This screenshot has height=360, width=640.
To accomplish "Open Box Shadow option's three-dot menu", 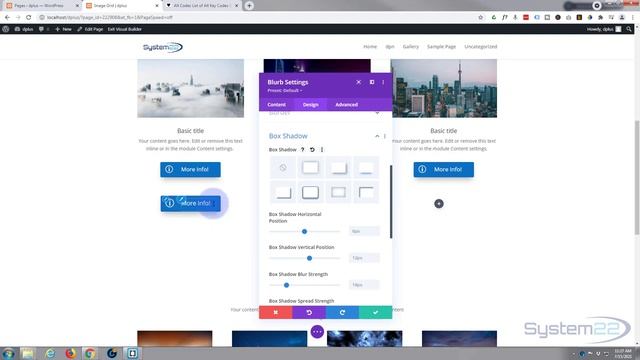I will pos(322,149).
